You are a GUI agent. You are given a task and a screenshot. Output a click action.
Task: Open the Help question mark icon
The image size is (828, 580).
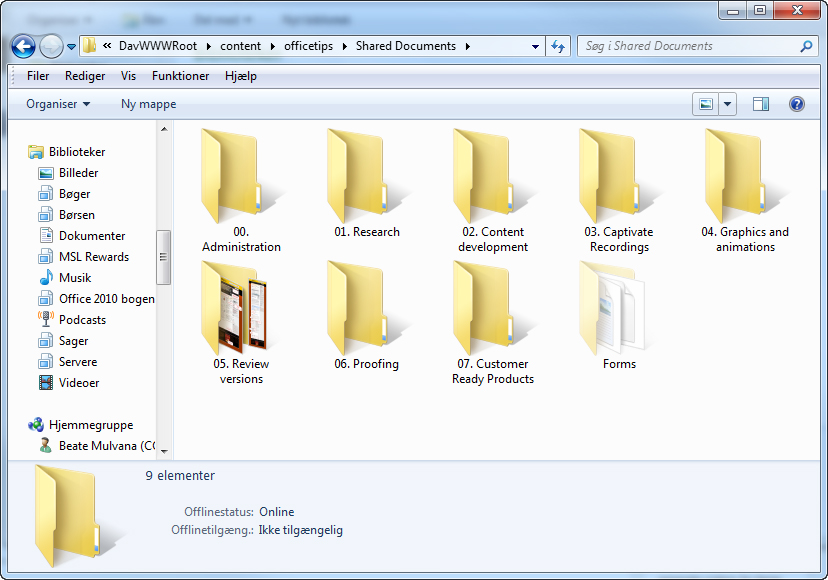(x=796, y=104)
